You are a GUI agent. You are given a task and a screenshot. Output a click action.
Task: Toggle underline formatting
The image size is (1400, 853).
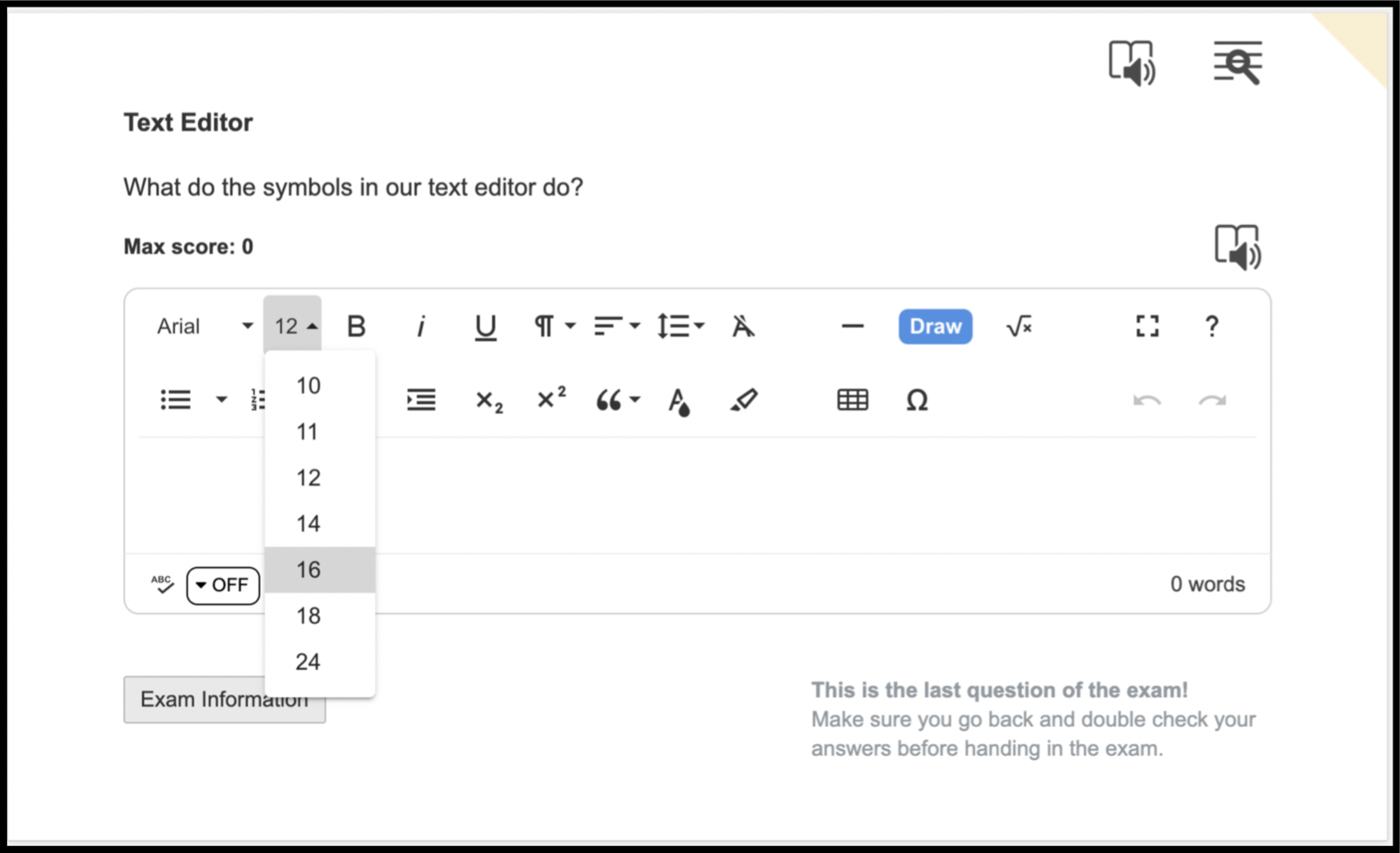[485, 327]
